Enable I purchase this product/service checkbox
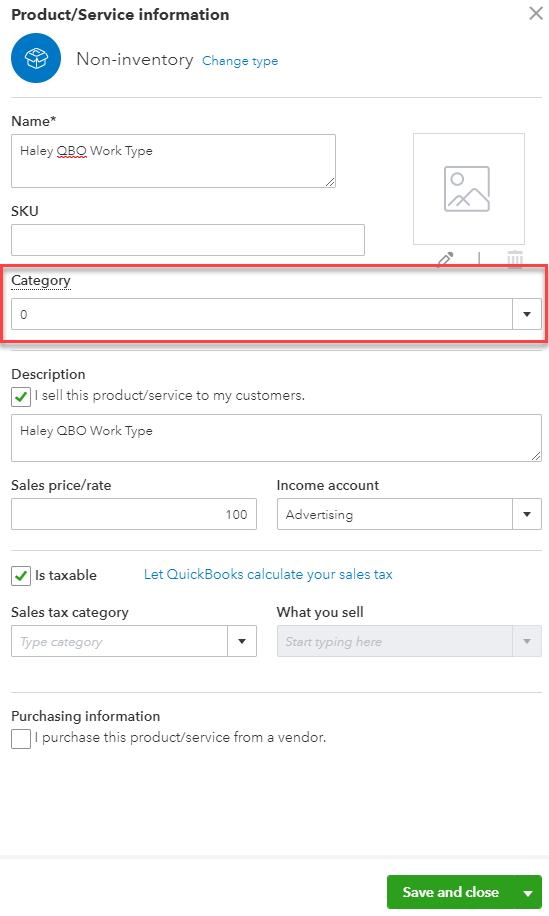This screenshot has height=916, width=549. pos(21,738)
